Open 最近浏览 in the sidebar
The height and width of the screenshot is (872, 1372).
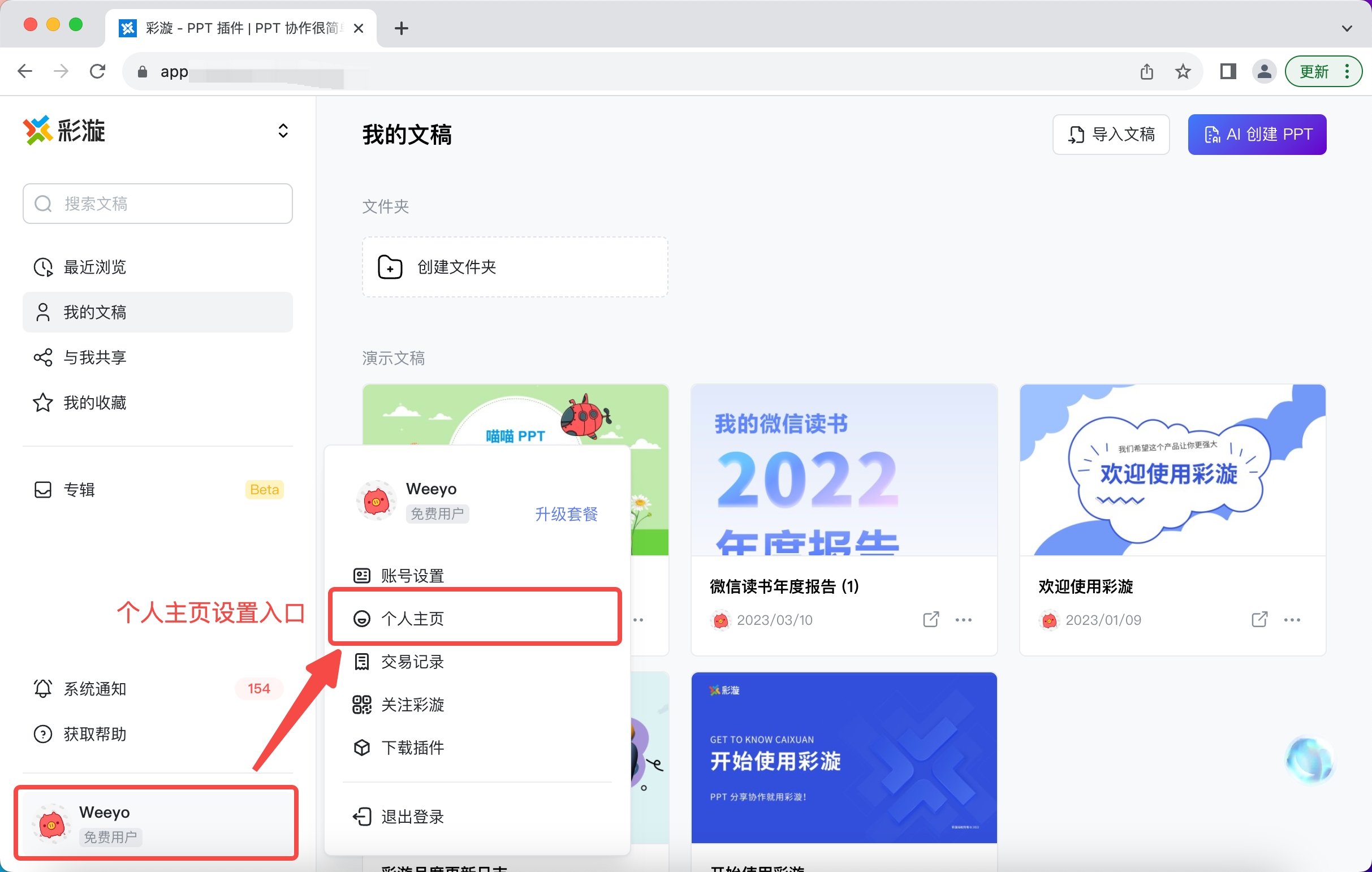(158, 266)
